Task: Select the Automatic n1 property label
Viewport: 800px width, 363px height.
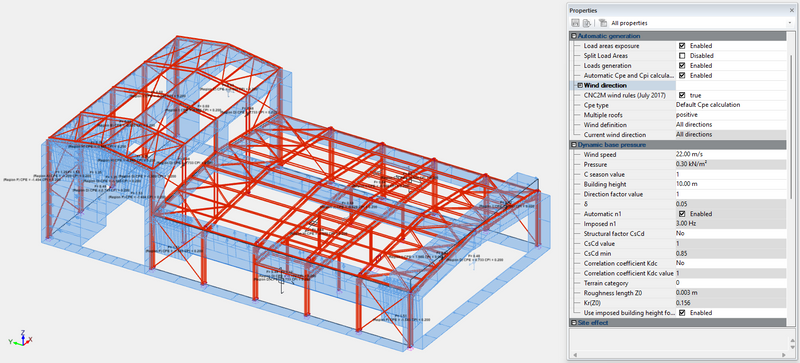Action: (603, 214)
